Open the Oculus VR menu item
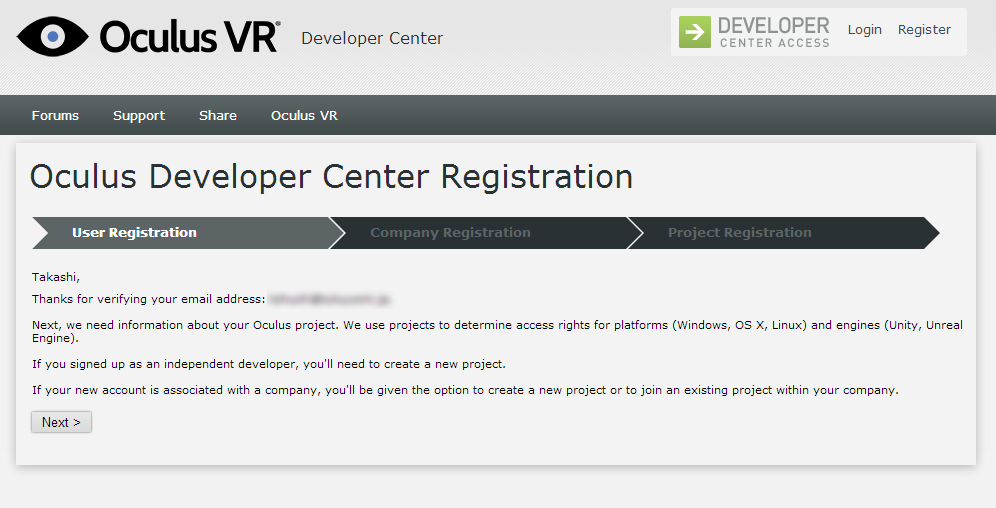The height and width of the screenshot is (508, 996). point(304,116)
